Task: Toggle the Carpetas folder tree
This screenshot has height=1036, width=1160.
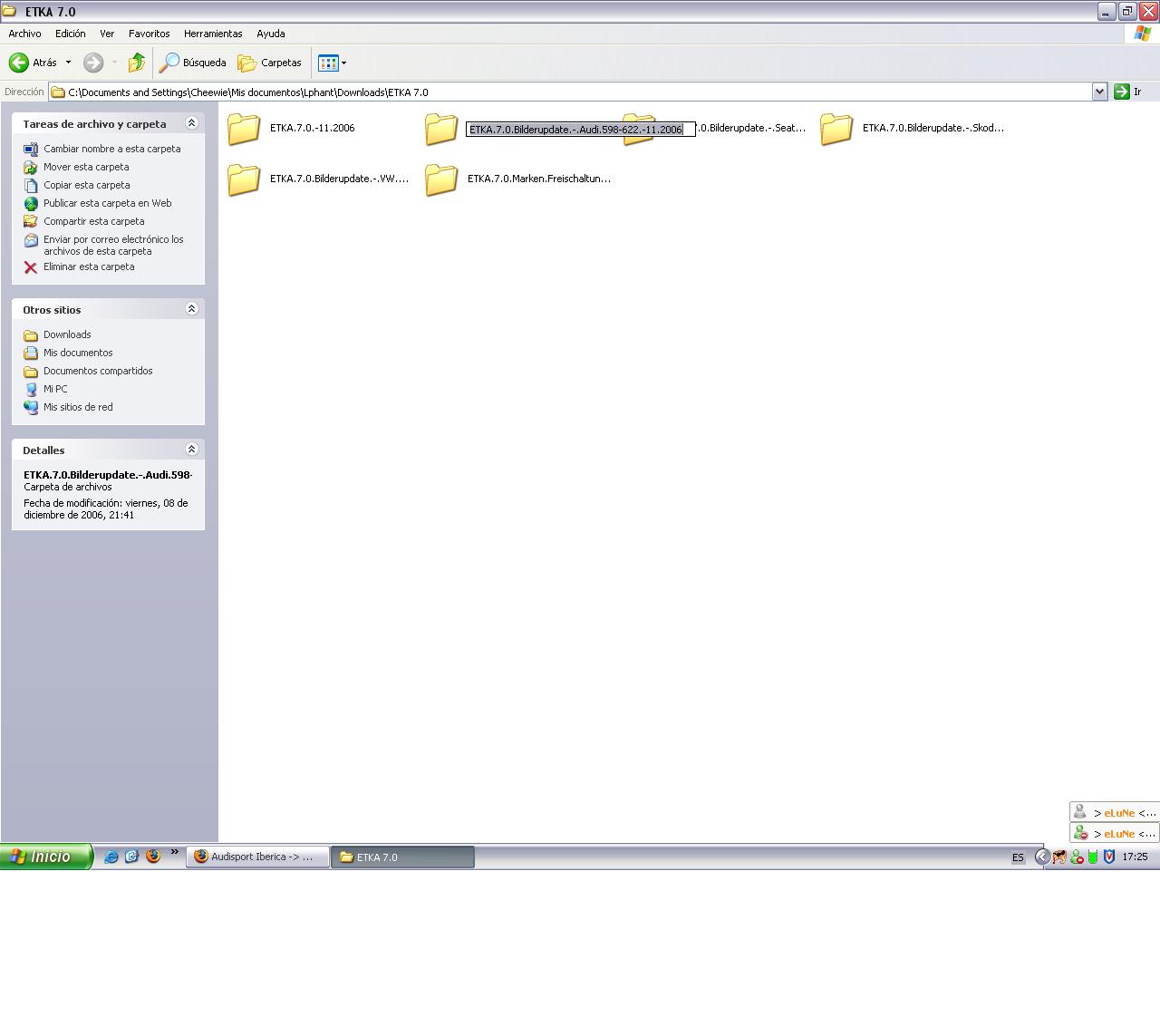Action: coord(269,63)
